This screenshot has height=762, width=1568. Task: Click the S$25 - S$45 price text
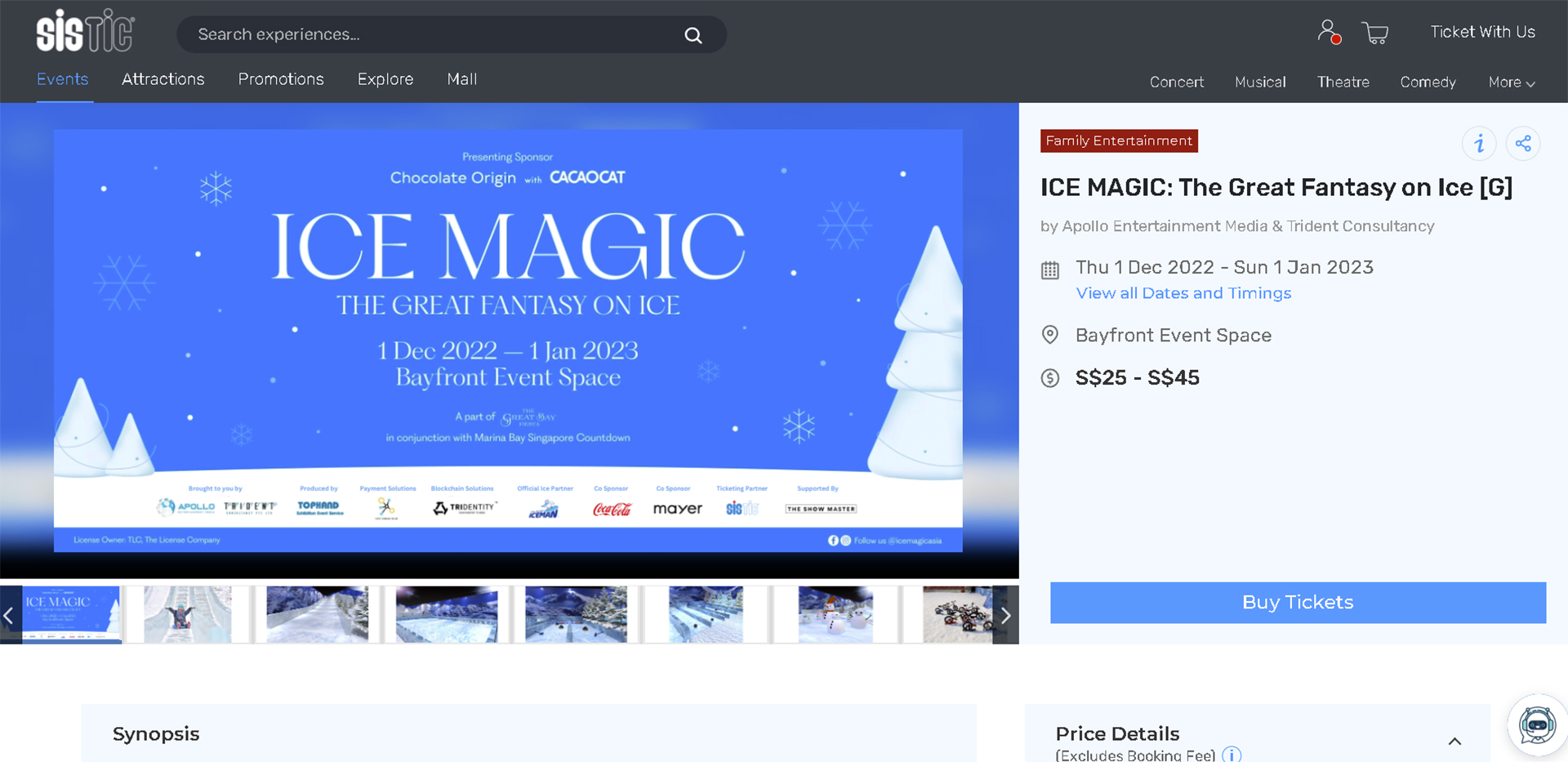click(1137, 378)
